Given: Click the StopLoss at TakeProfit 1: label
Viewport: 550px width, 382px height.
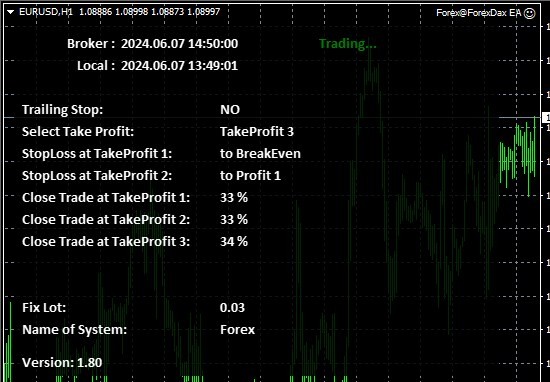Looking at the screenshot, I should pyautogui.click(x=97, y=154).
